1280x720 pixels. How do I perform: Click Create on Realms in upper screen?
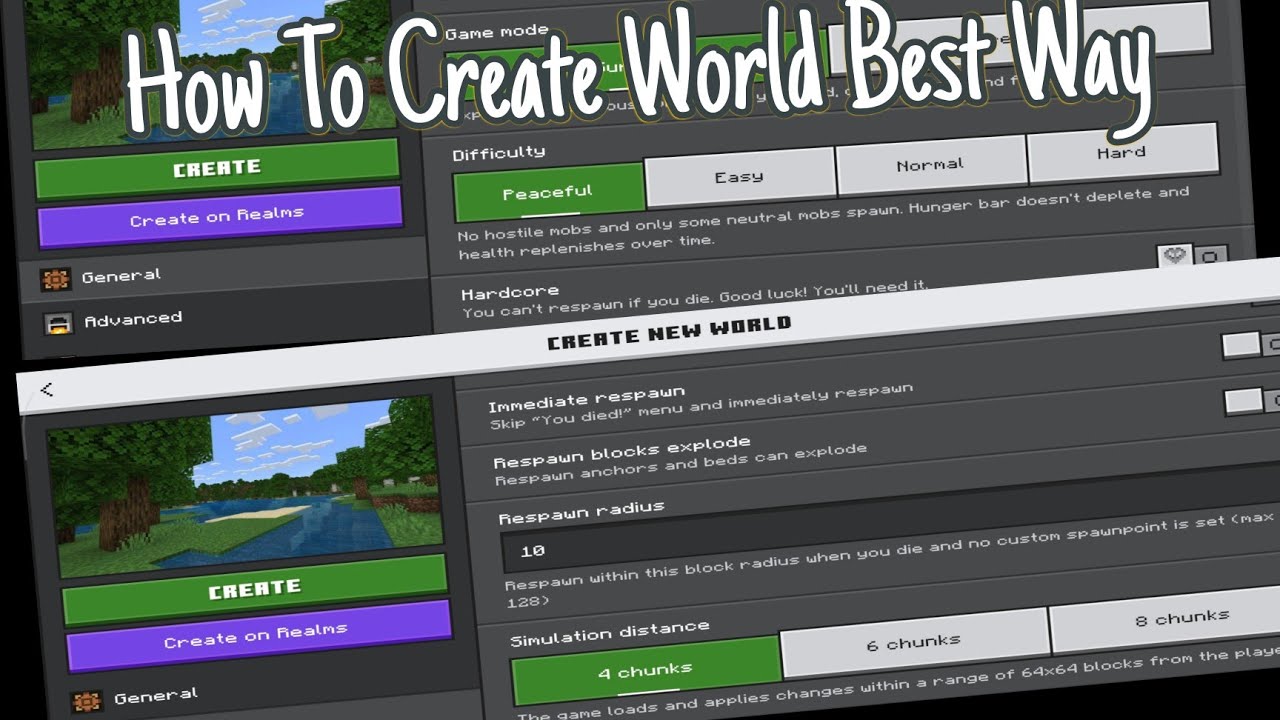coord(219,217)
